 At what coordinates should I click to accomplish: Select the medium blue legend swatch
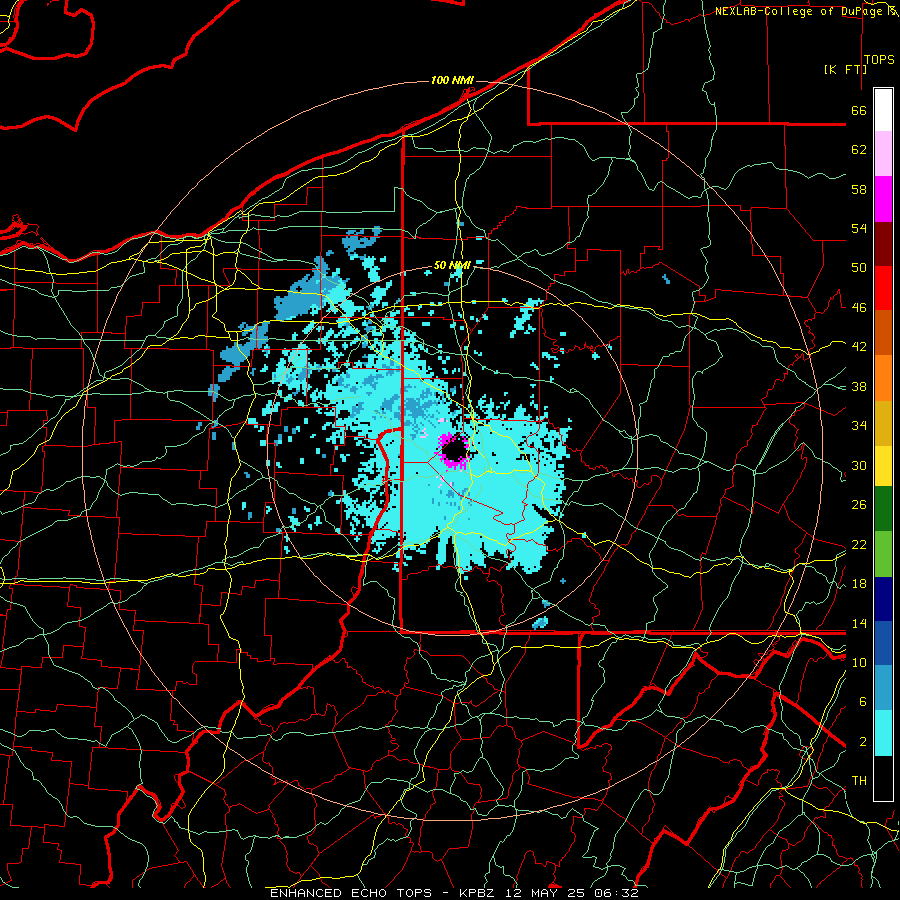[x=883, y=644]
